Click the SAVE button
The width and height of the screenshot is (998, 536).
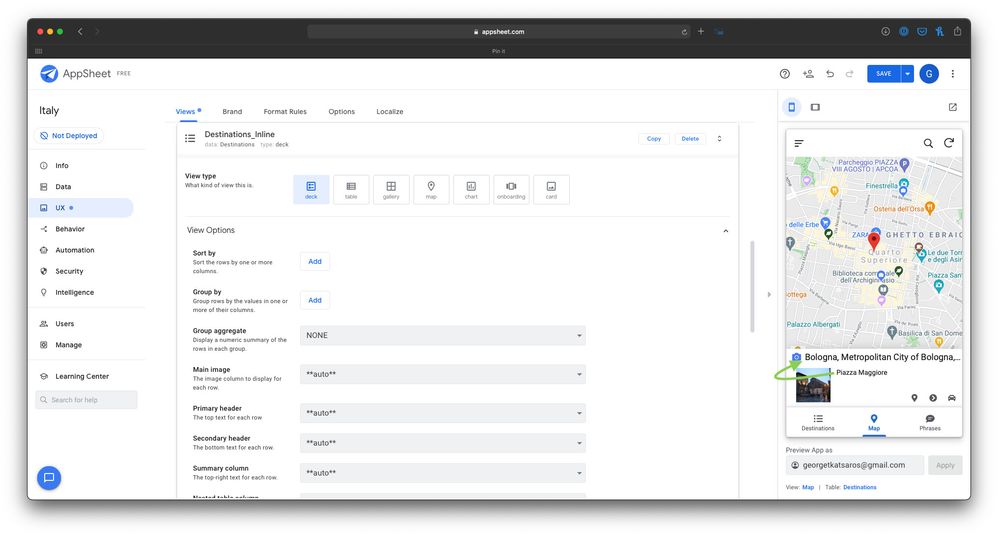[x=884, y=74]
